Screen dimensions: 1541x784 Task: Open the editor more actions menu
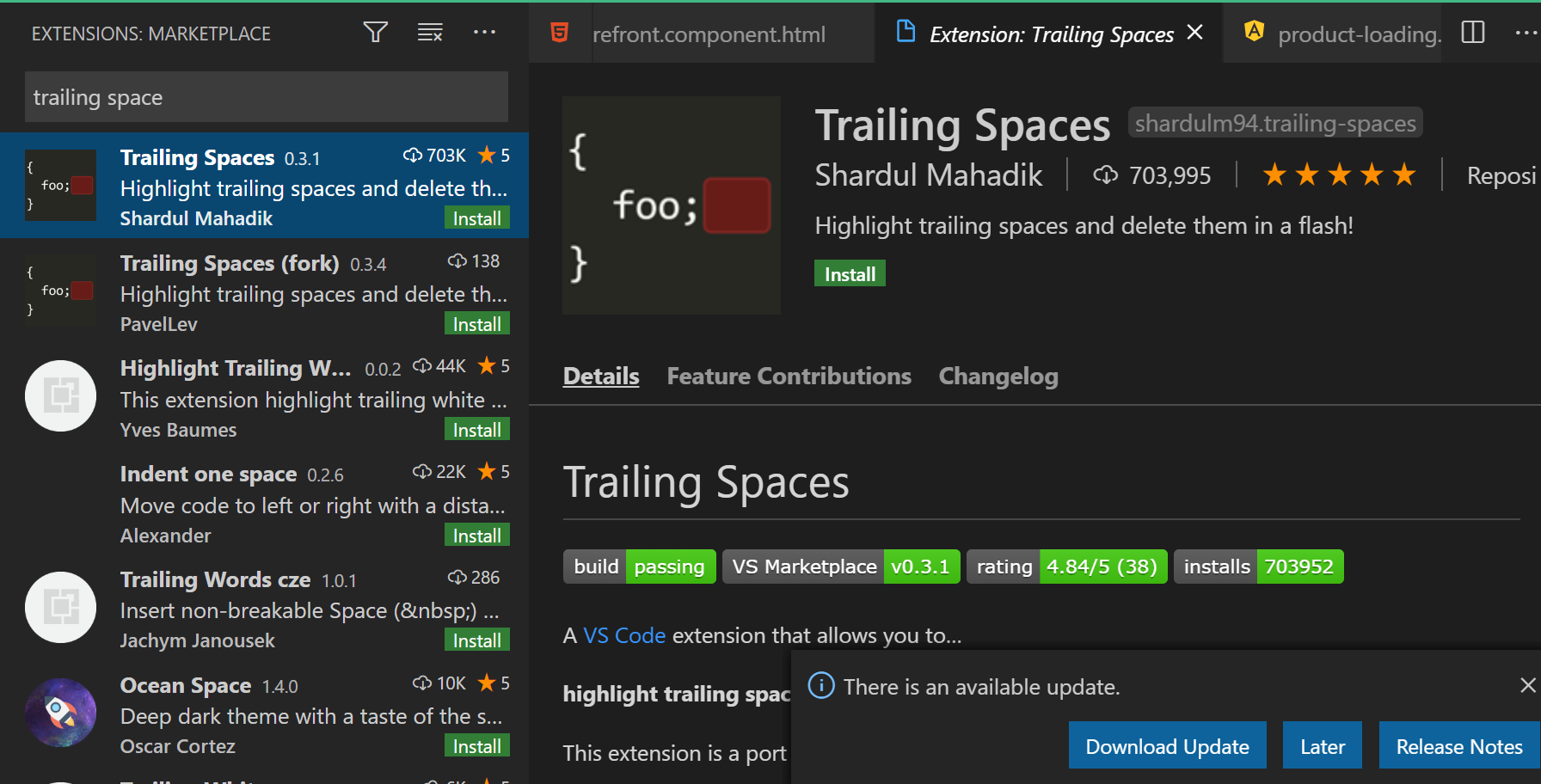coord(1526,32)
